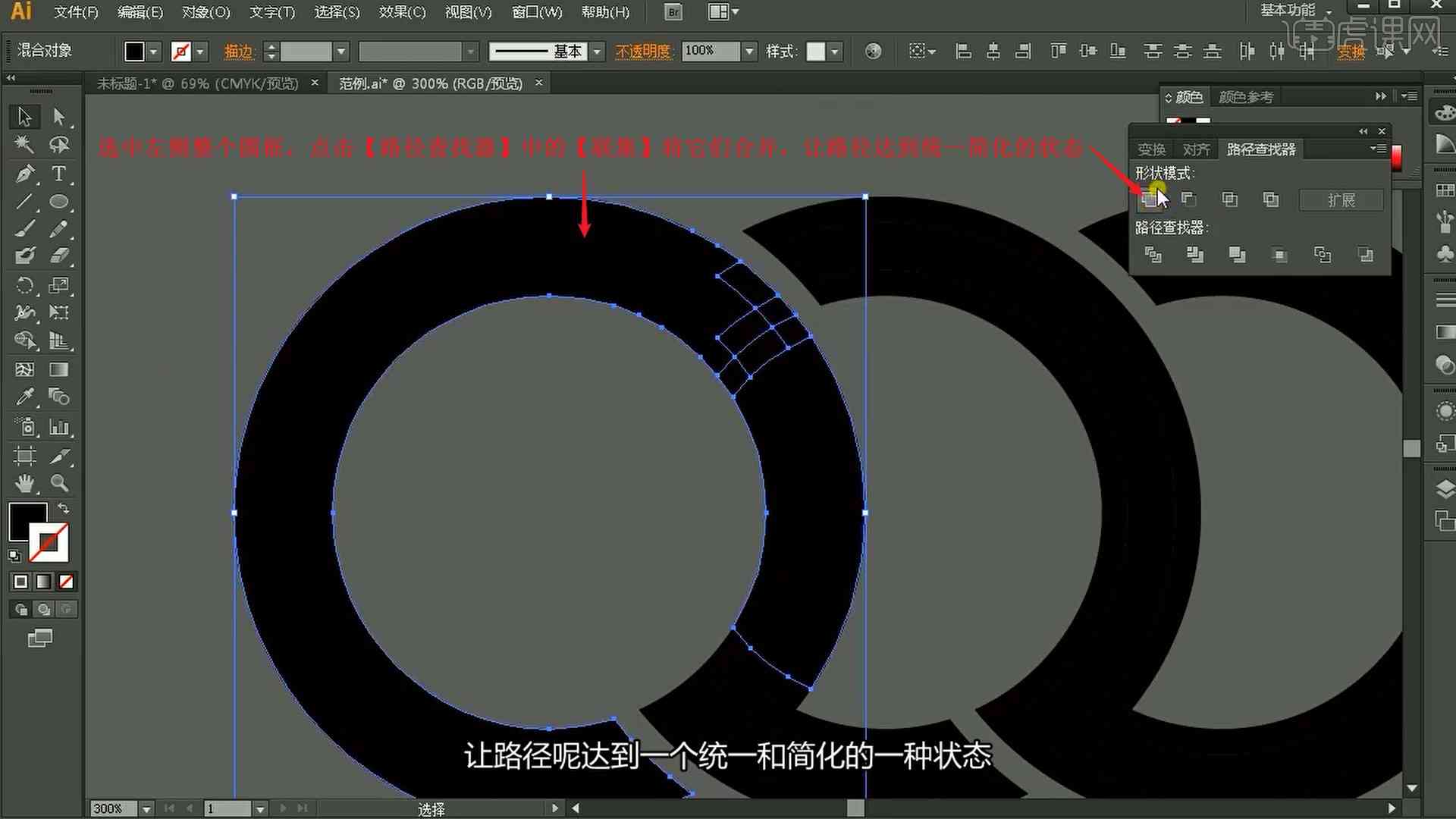Choose the Rotate tool
1456x819 pixels.
pos(24,285)
